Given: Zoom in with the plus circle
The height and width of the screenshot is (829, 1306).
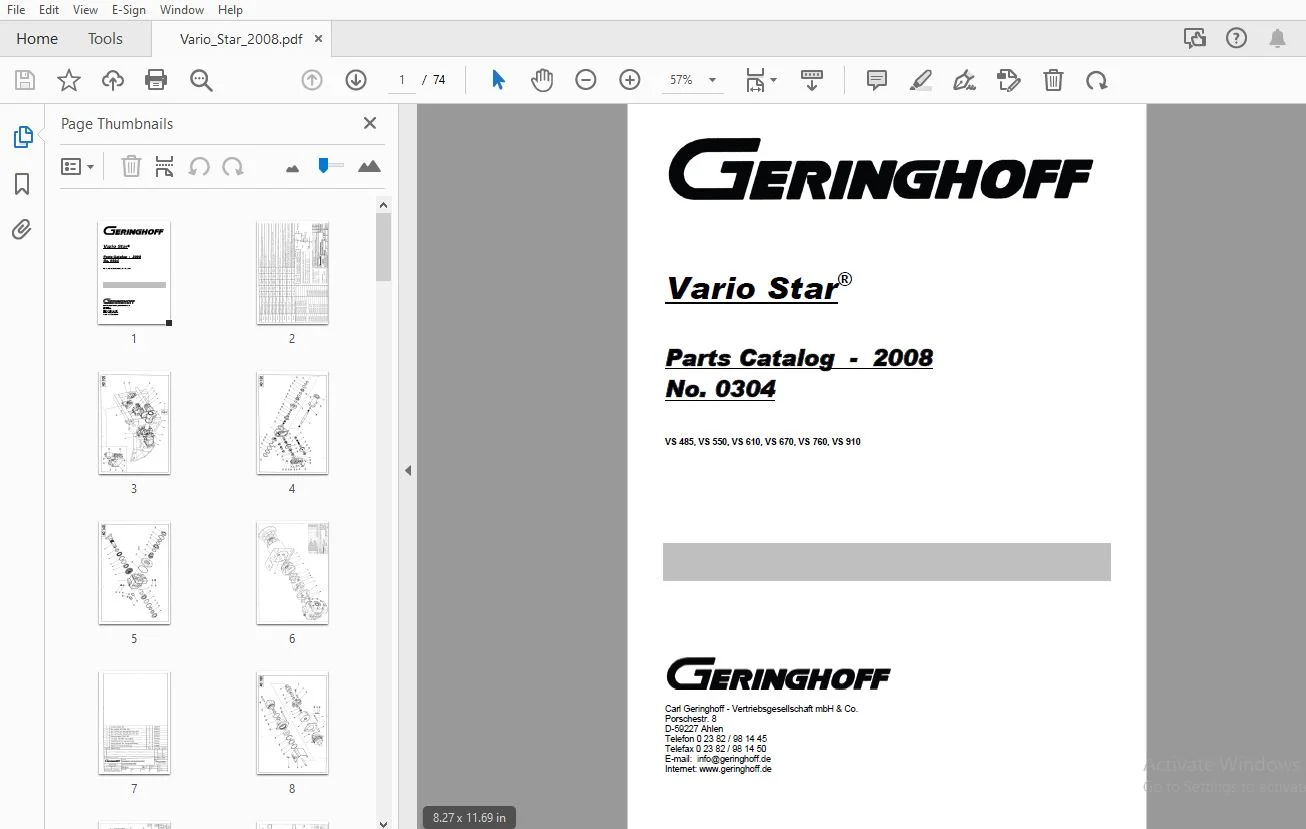Looking at the screenshot, I should [x=630, y=80].
